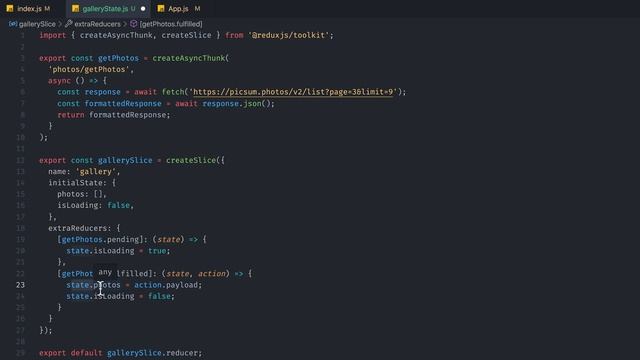Click gallerySlice in the createSlice declaration
640x360 pixels.
tap(125, 160)
